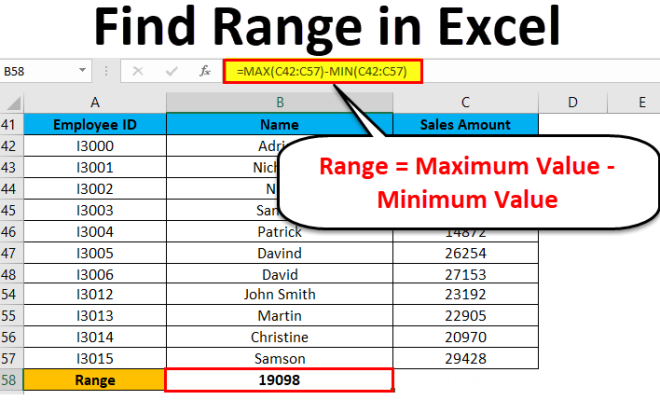Select row 48 header

pyautogui.click(x=11, y=274)
